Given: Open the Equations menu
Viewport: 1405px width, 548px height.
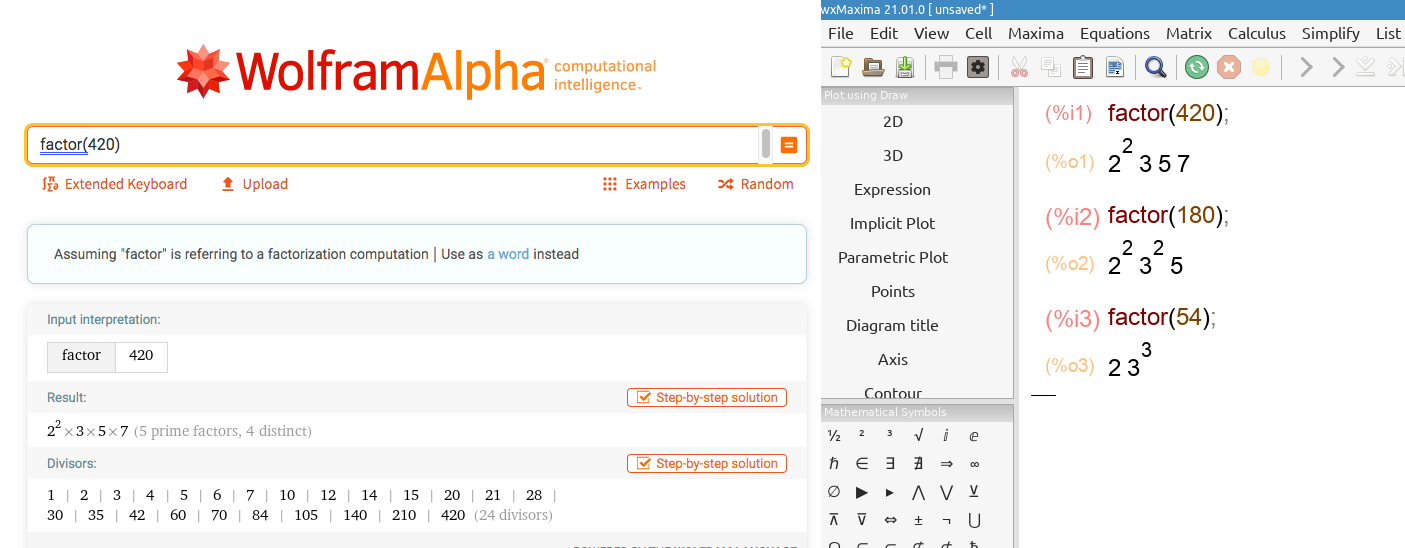Looking at the screenshot, I should coord(1114,33).
